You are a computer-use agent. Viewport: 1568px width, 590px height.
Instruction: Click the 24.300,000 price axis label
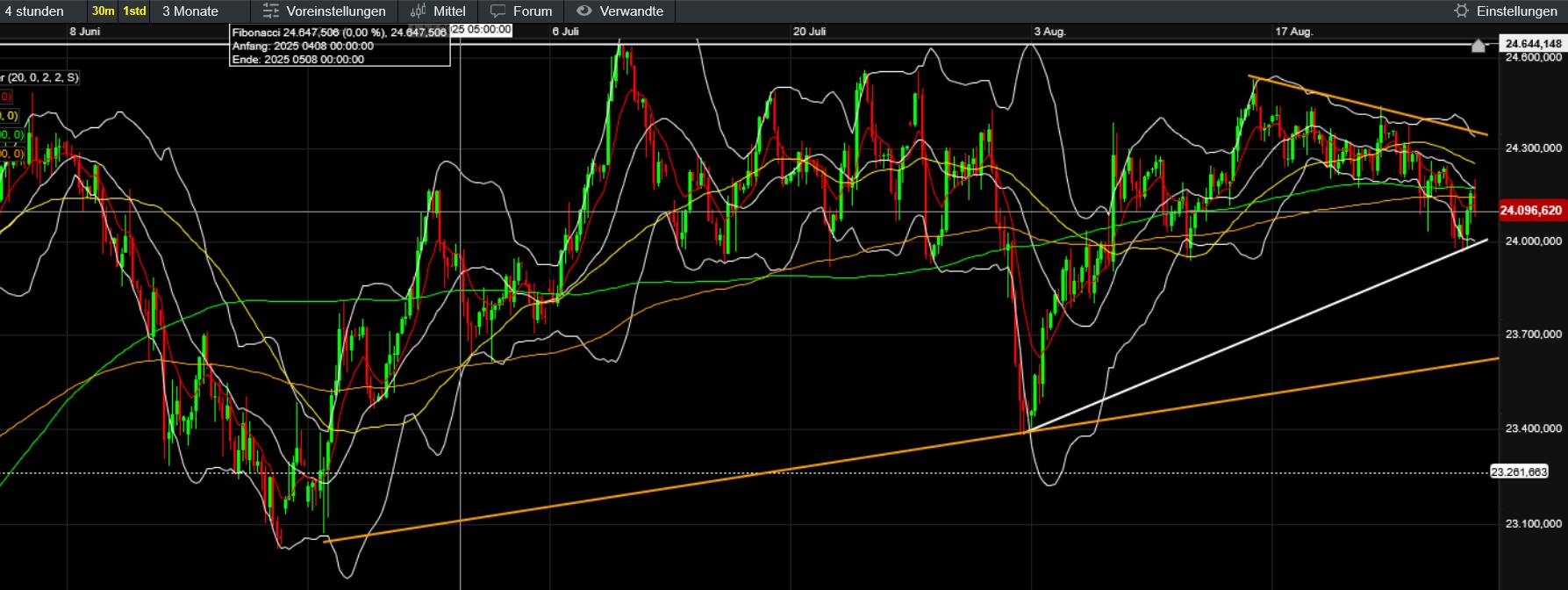pyautogui.click(x=1533, y=148)
